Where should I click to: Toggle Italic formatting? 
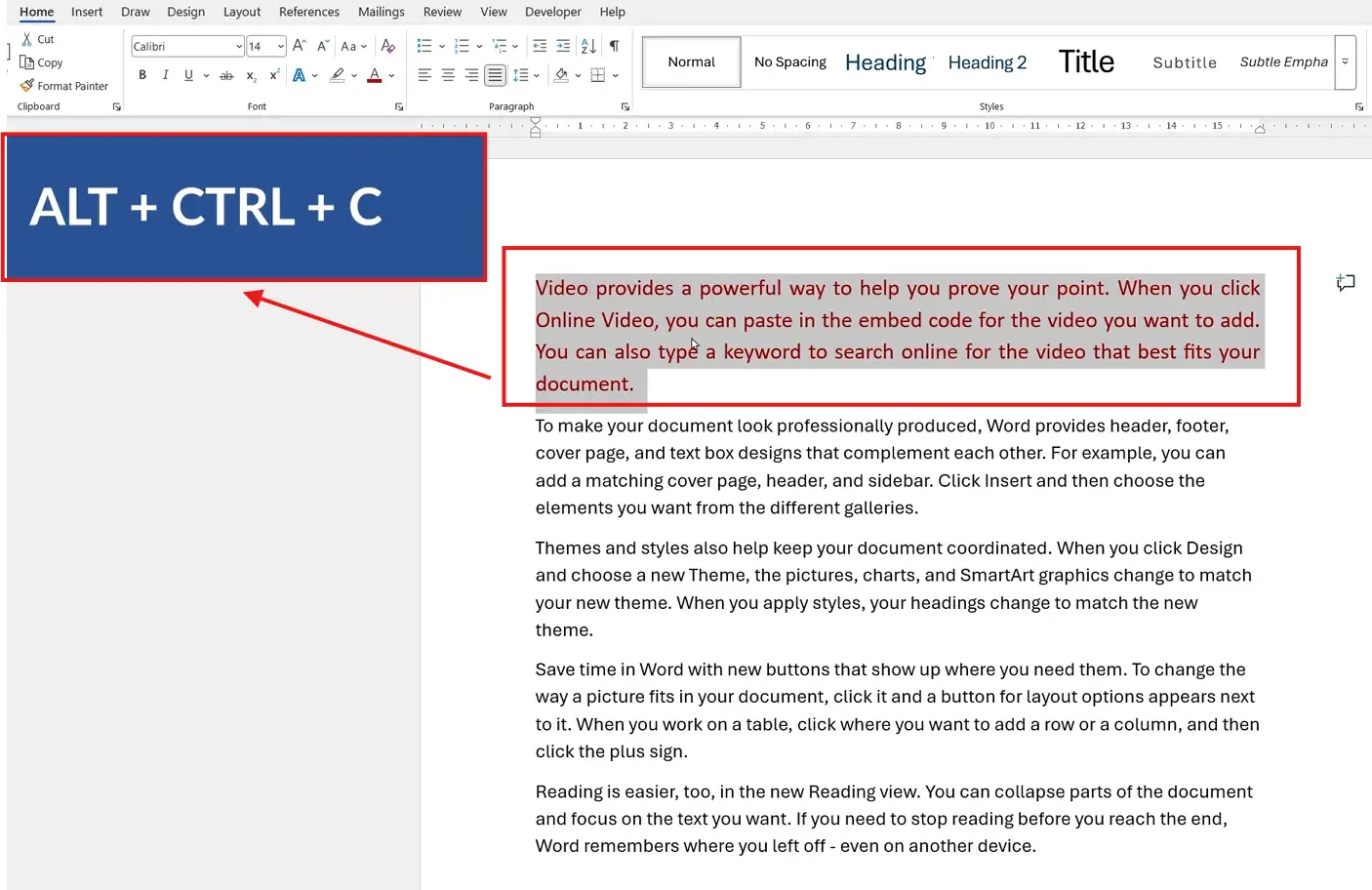pos(166,75)
